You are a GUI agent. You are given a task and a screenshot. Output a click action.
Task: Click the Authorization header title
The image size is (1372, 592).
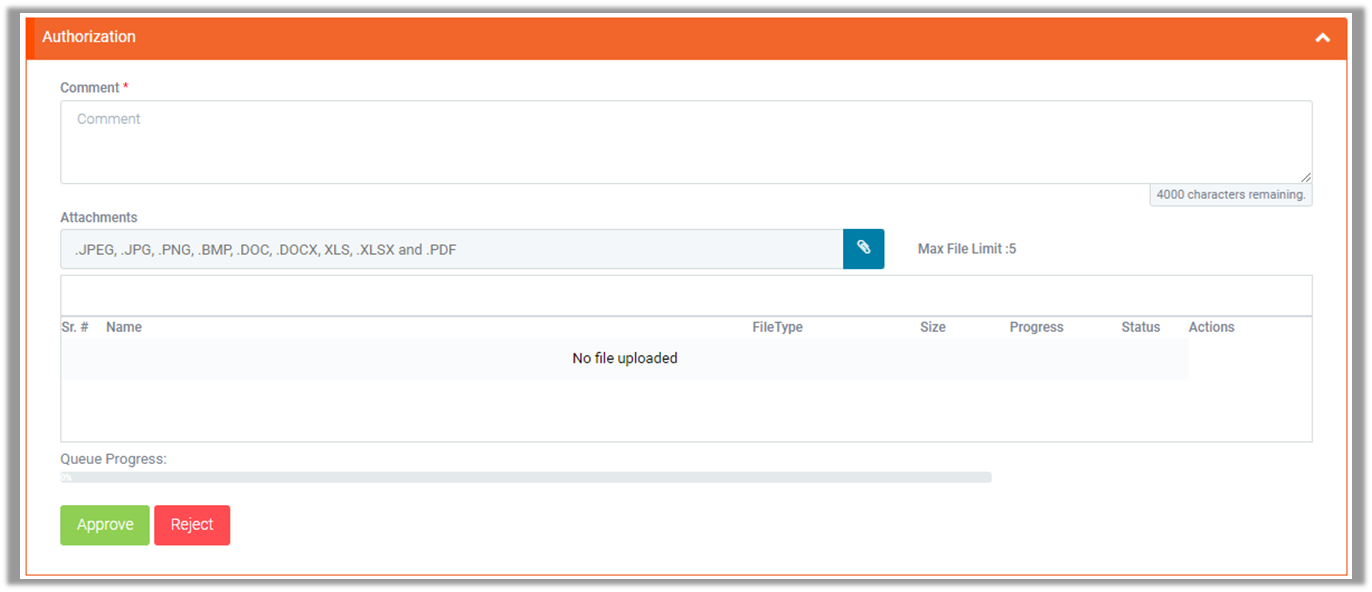pyautogui.click(x=89, y=37)
